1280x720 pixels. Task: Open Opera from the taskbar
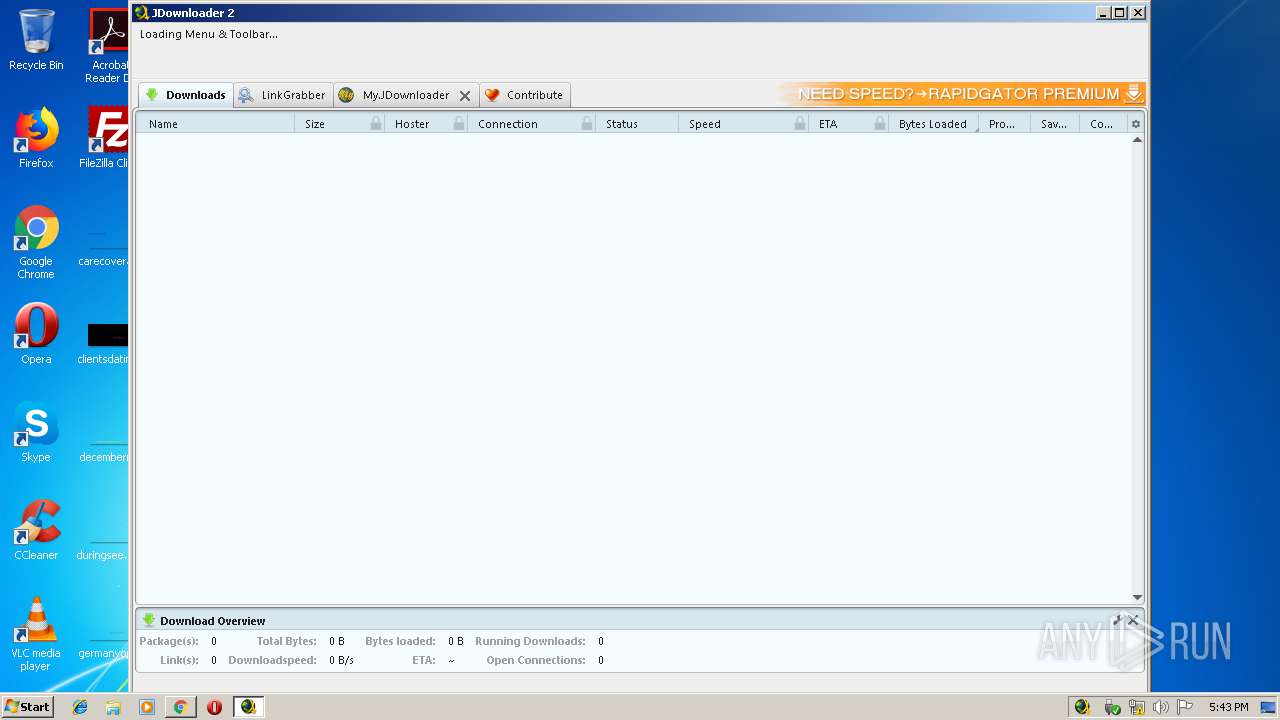[214, 707]
